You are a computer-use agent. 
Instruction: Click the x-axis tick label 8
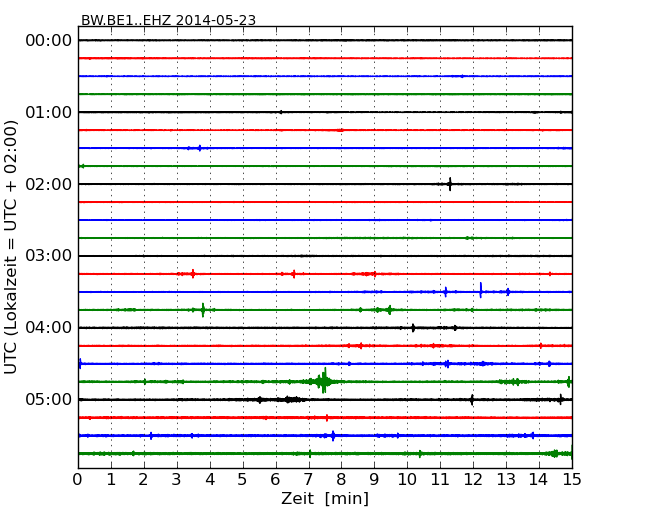pyautogui.click(x=341, y=480)
